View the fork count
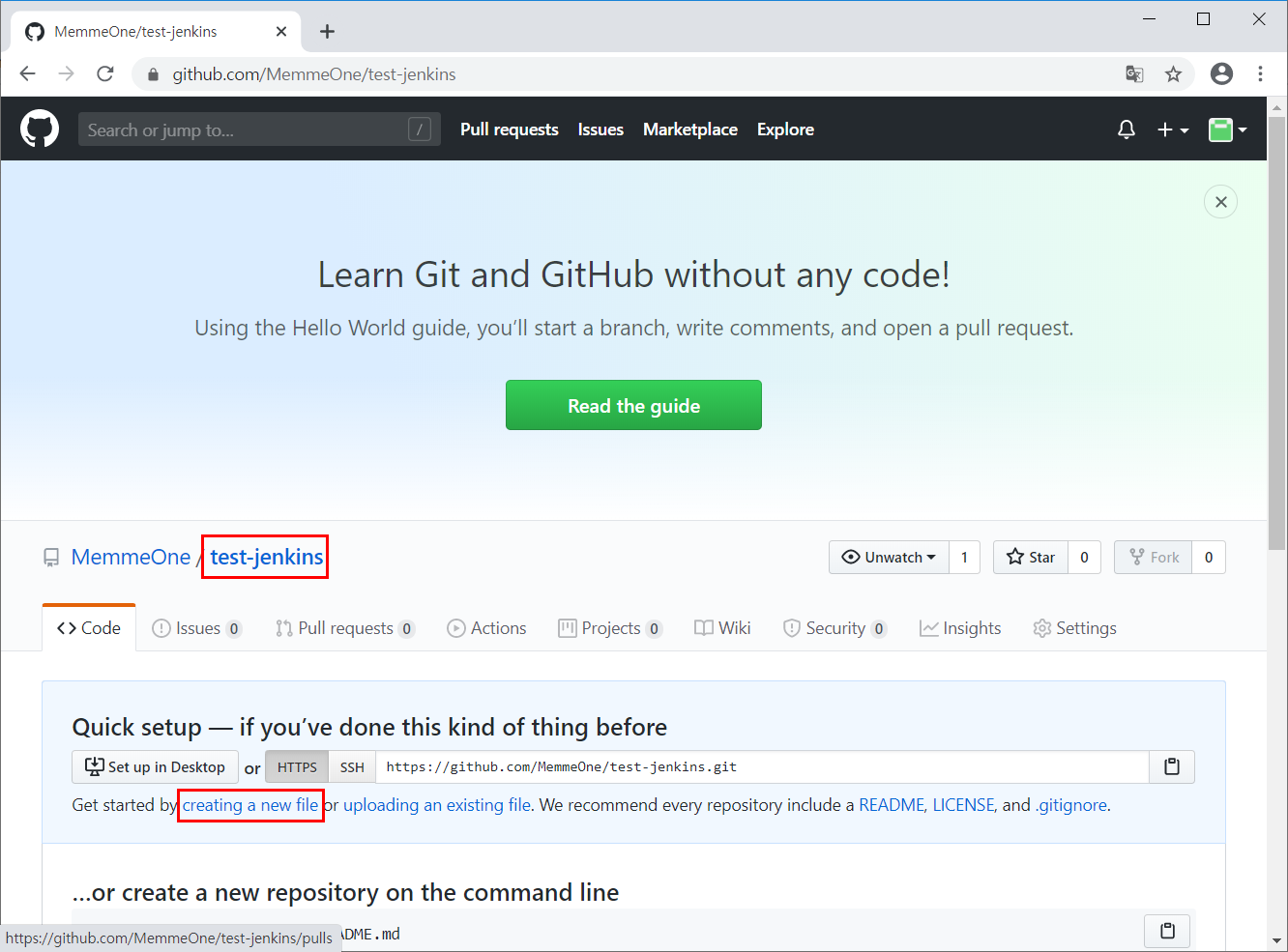 (1209, 557)
